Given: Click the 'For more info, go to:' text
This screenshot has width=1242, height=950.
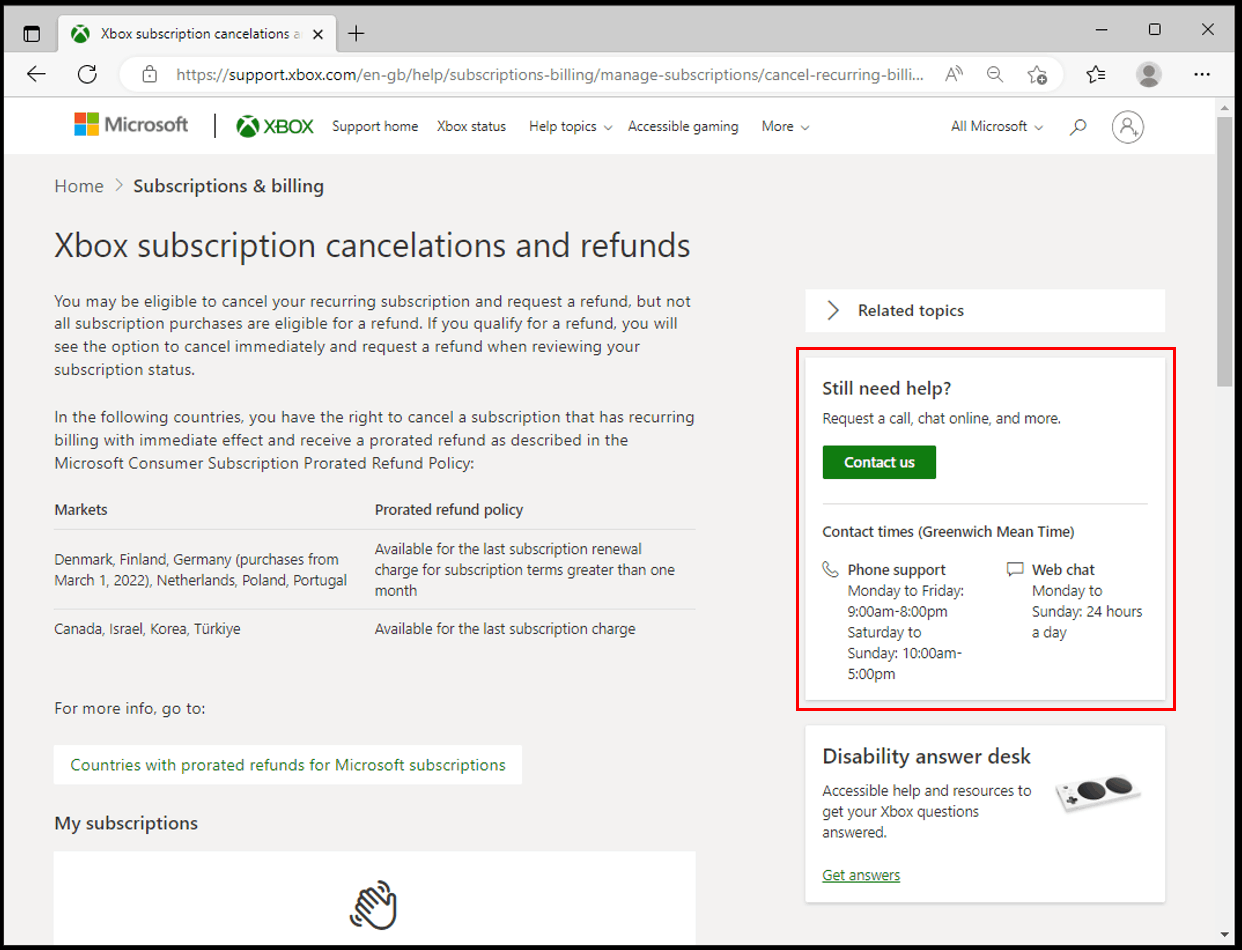Looking at the screenshot, I should click(x=129, y=708).
